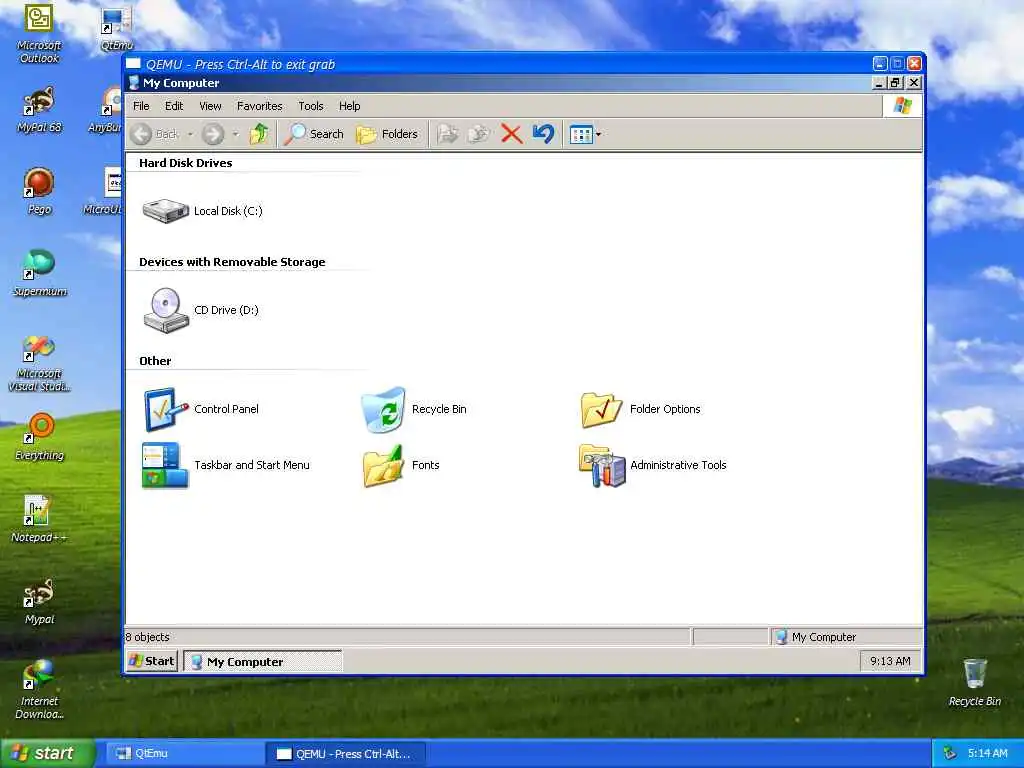Viewport: 1024px width, 768px height.
Task: Select the QtEmu desktop shortcut
Action: 117,29
